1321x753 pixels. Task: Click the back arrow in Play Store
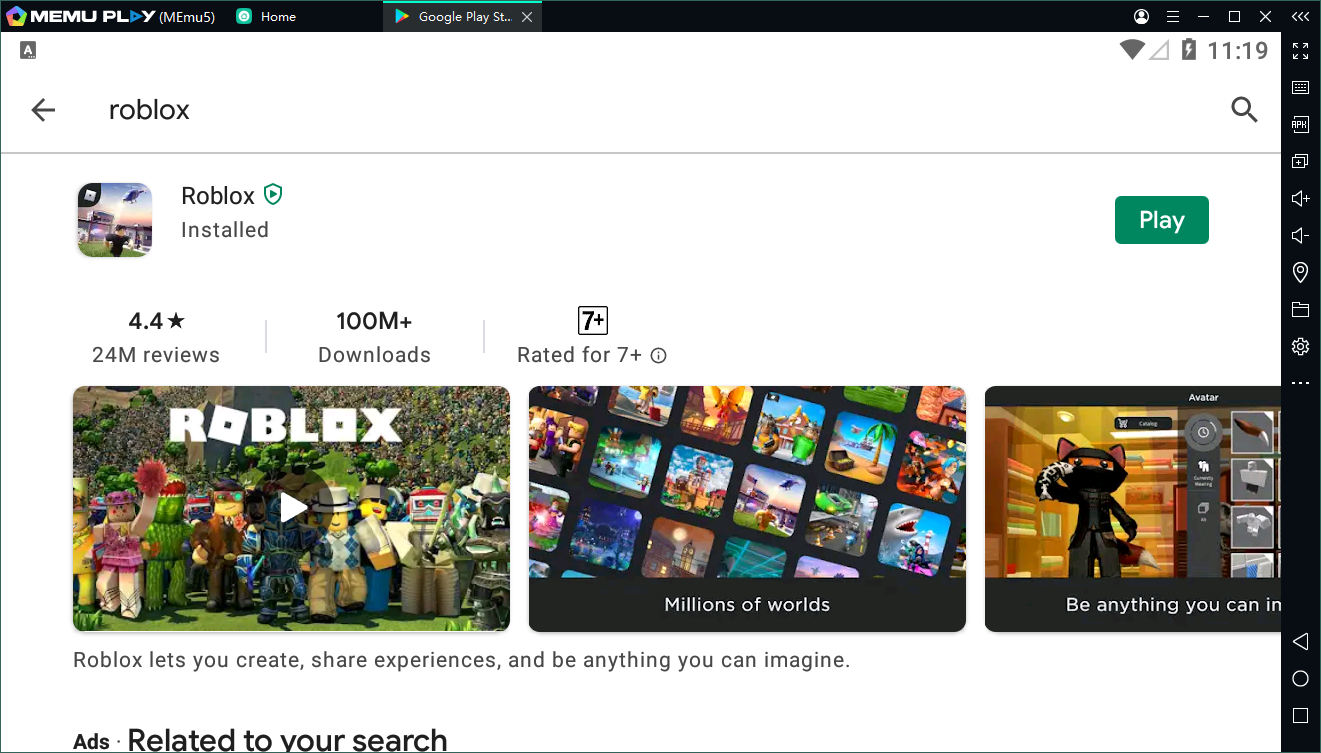pos(43,110)
